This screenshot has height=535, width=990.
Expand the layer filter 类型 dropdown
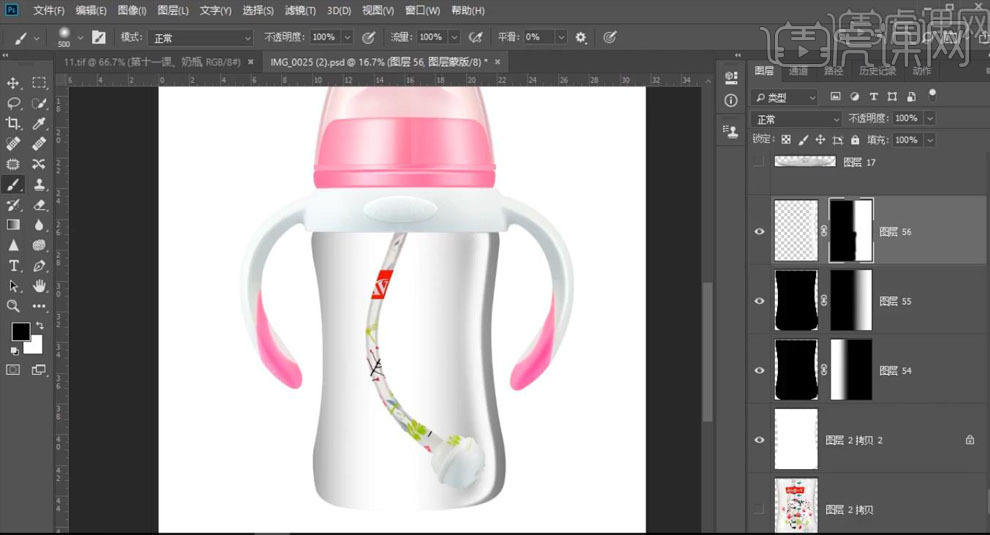pos(785,97)
